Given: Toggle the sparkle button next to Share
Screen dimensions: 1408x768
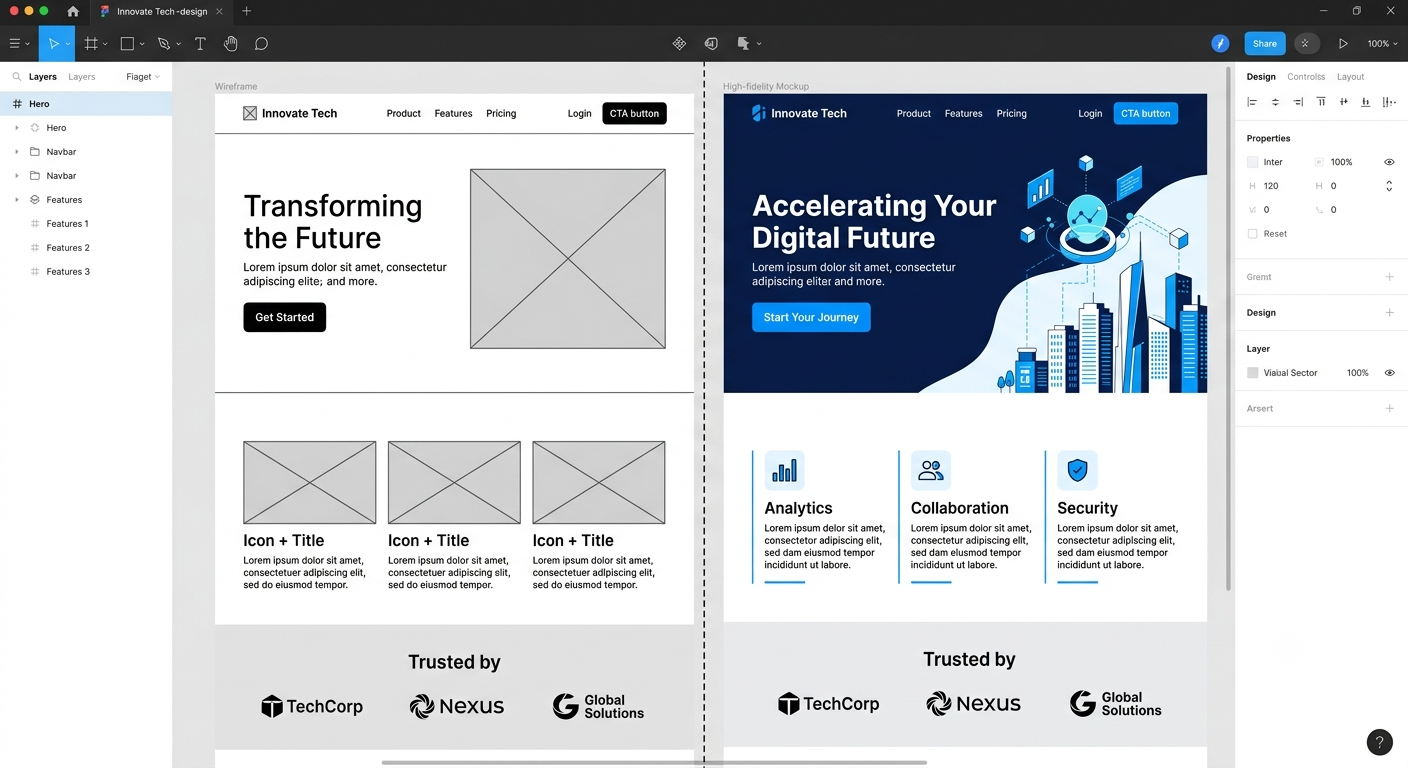Looking at the screenshot, I should 1305,44.
